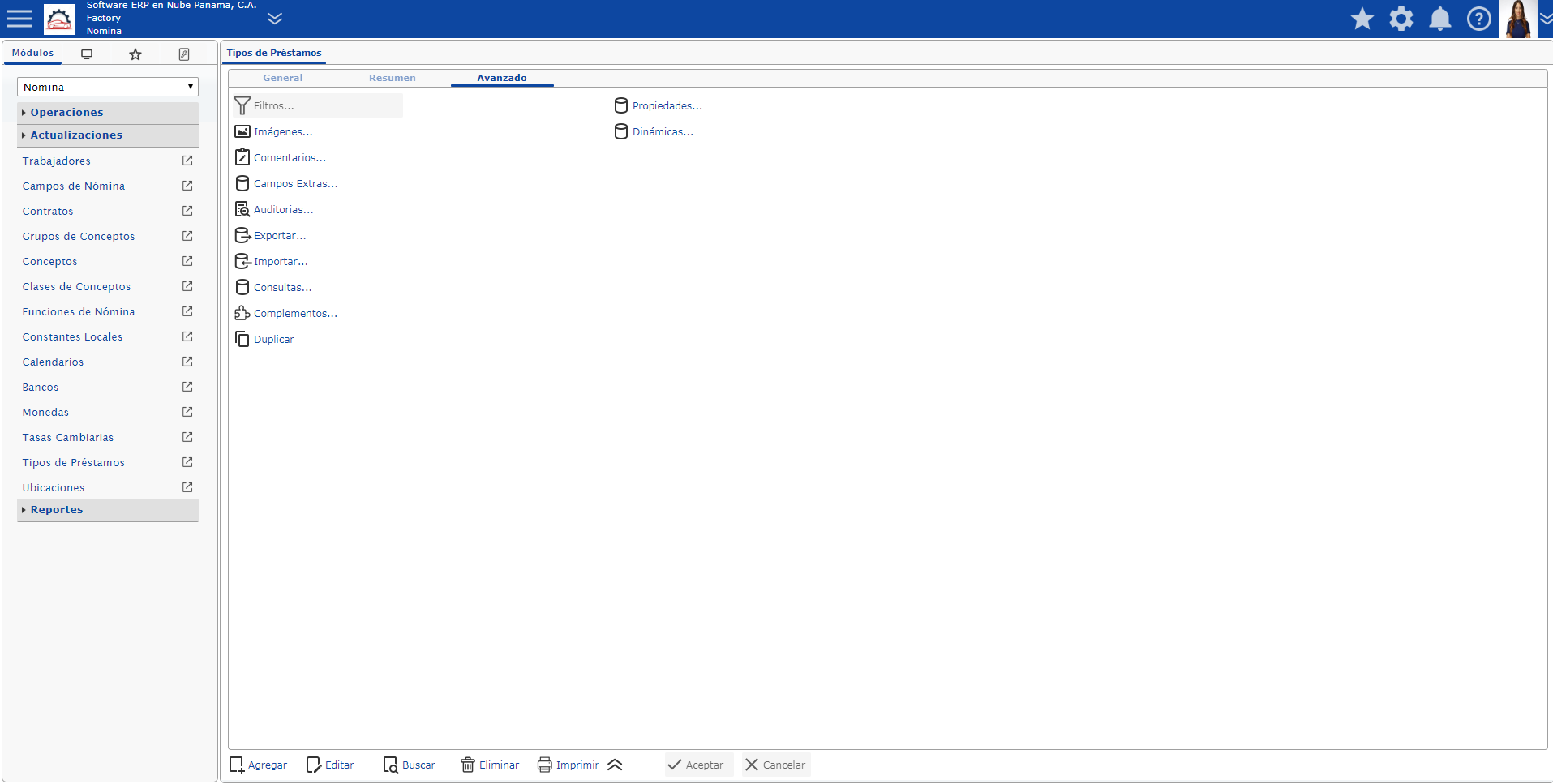Click the Aceptar button
The height and width of the screenshot is (784, 1553).
coord(698,765)
